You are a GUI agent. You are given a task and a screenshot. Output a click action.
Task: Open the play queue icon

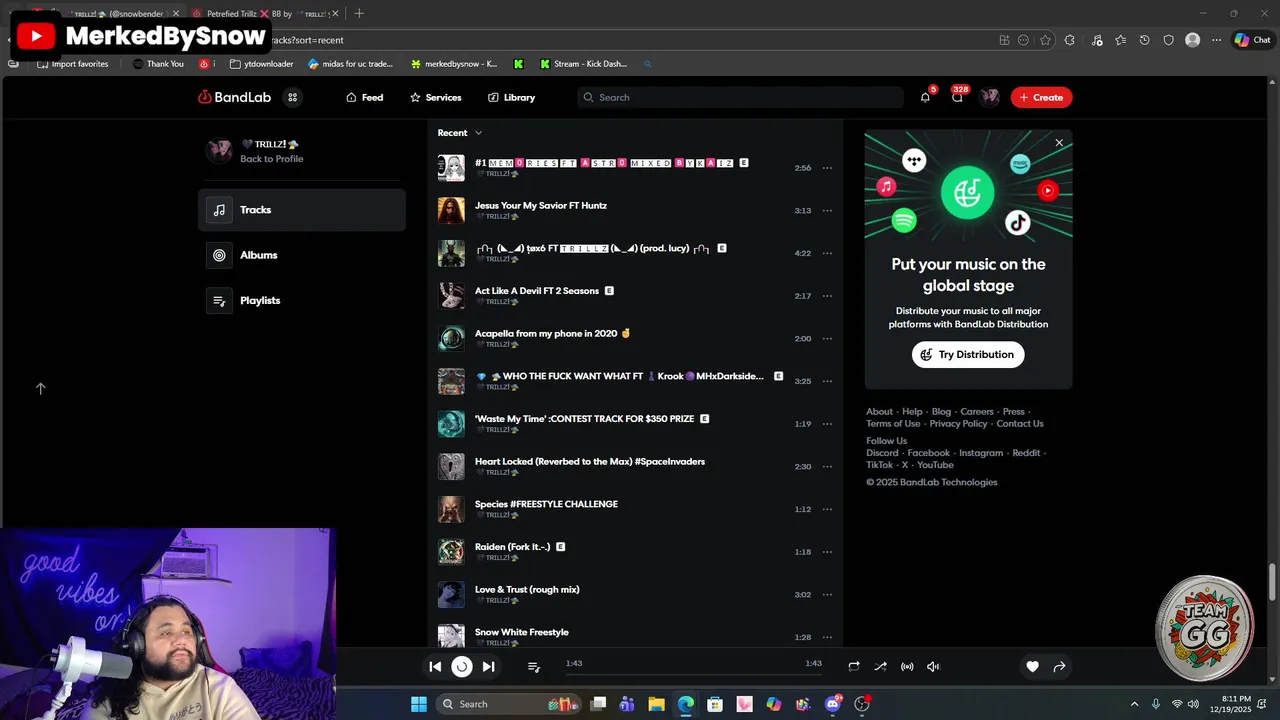point(534,667)
